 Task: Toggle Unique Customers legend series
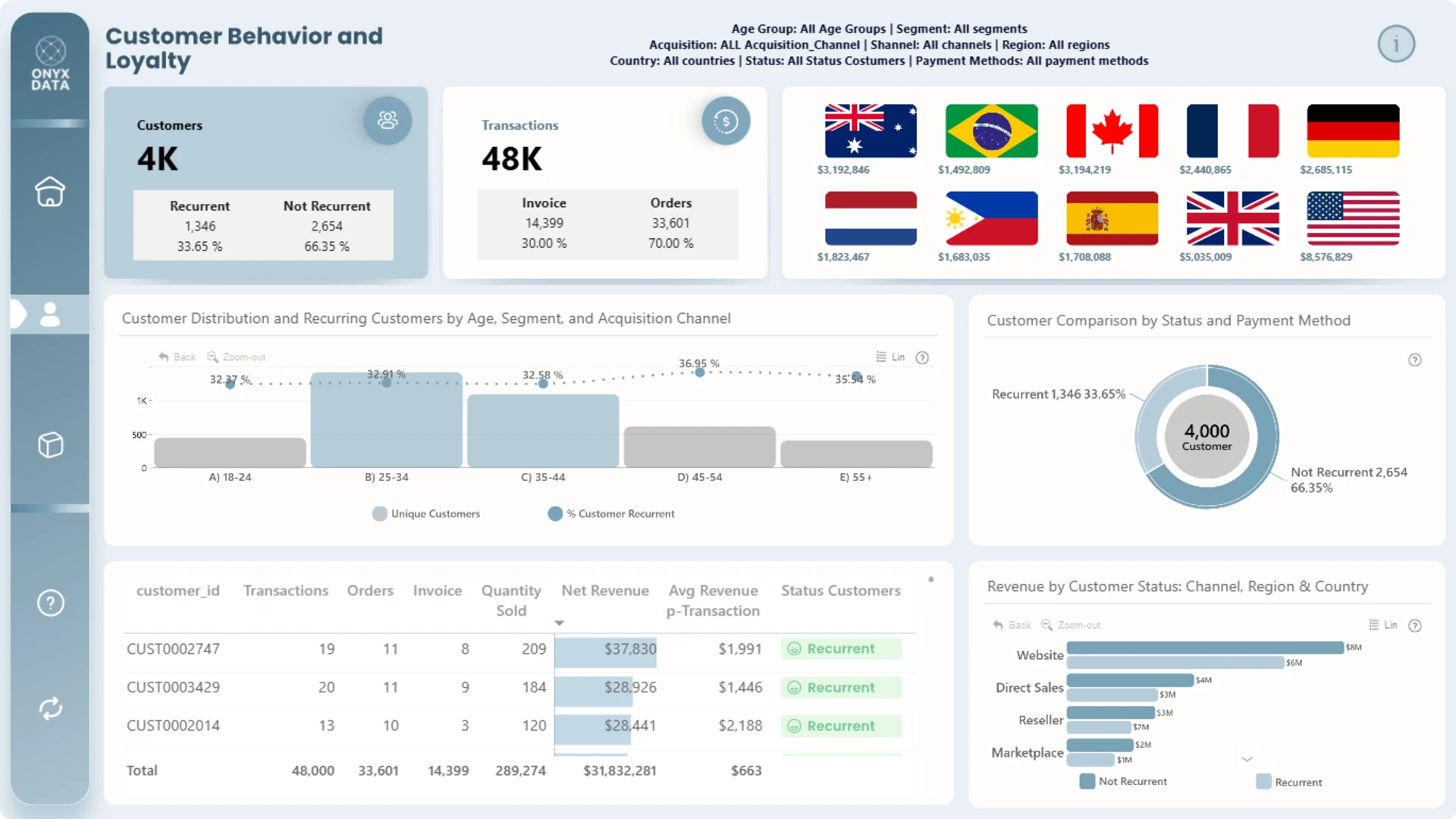pos(426,513)
